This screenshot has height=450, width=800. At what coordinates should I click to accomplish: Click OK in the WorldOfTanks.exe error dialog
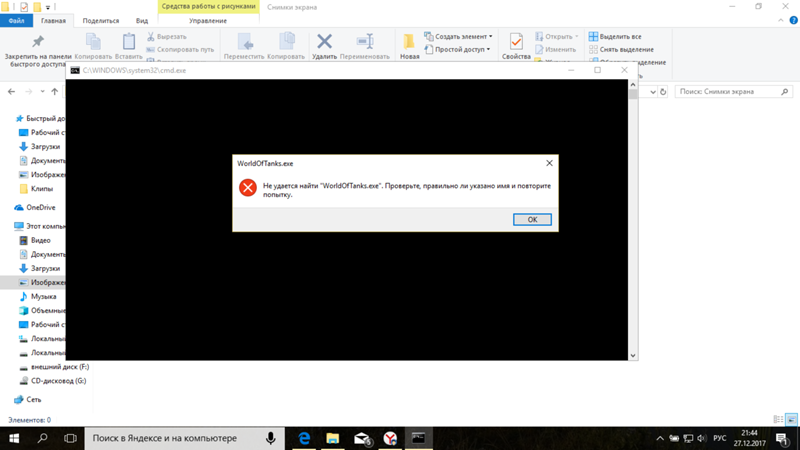[532, 219]
